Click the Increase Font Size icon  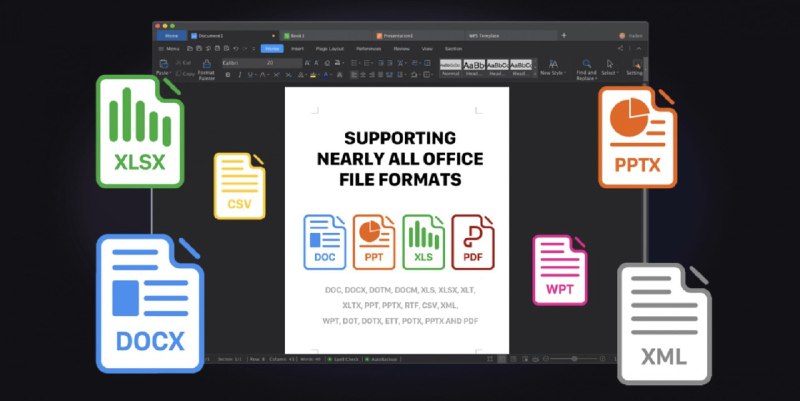point(307,63)
